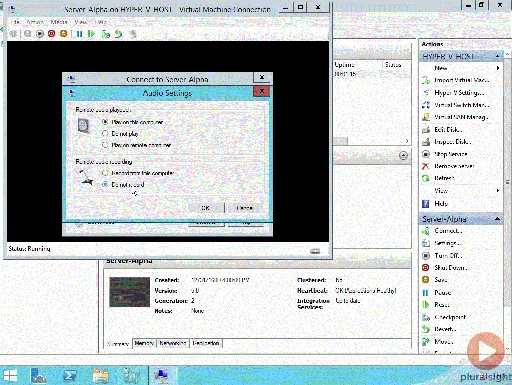Open File menu in VM Connection window
Screen dimensions: 512x385
15,22
